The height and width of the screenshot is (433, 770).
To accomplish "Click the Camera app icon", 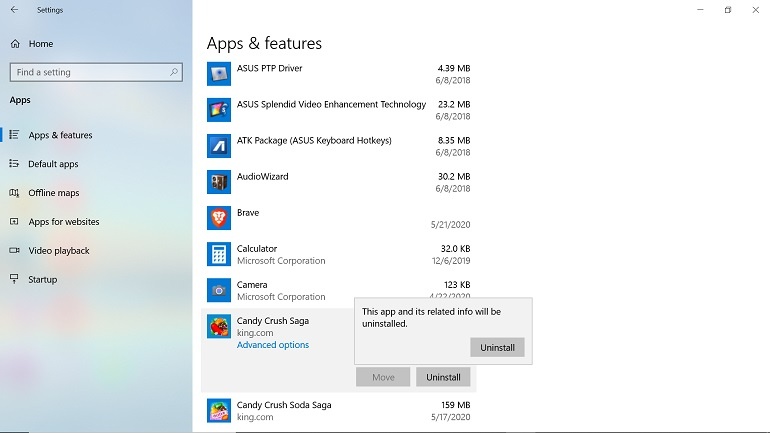I will [x=219, y=290].
